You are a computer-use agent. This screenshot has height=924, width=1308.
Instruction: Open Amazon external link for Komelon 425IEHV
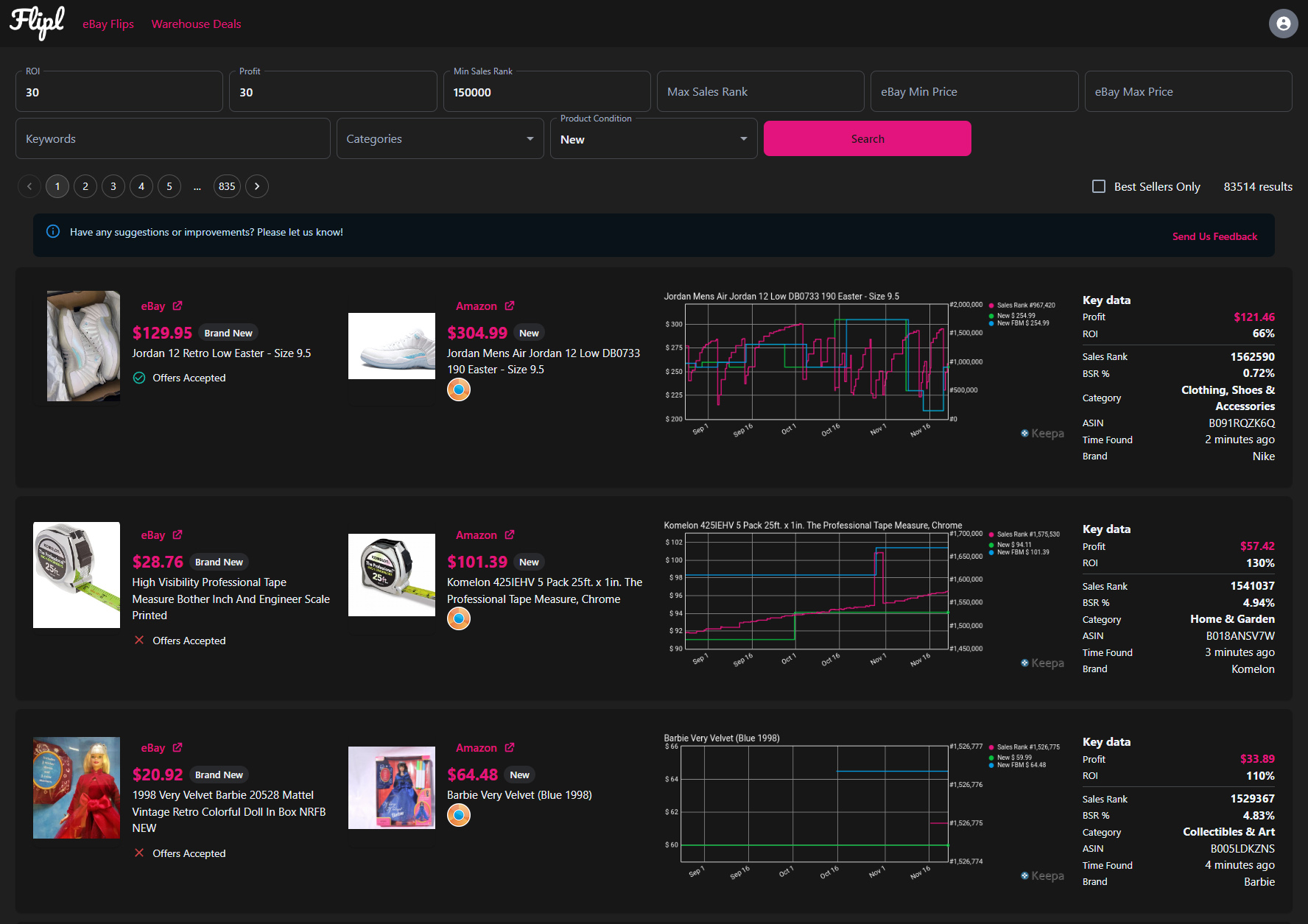click(x=510, y=535)
